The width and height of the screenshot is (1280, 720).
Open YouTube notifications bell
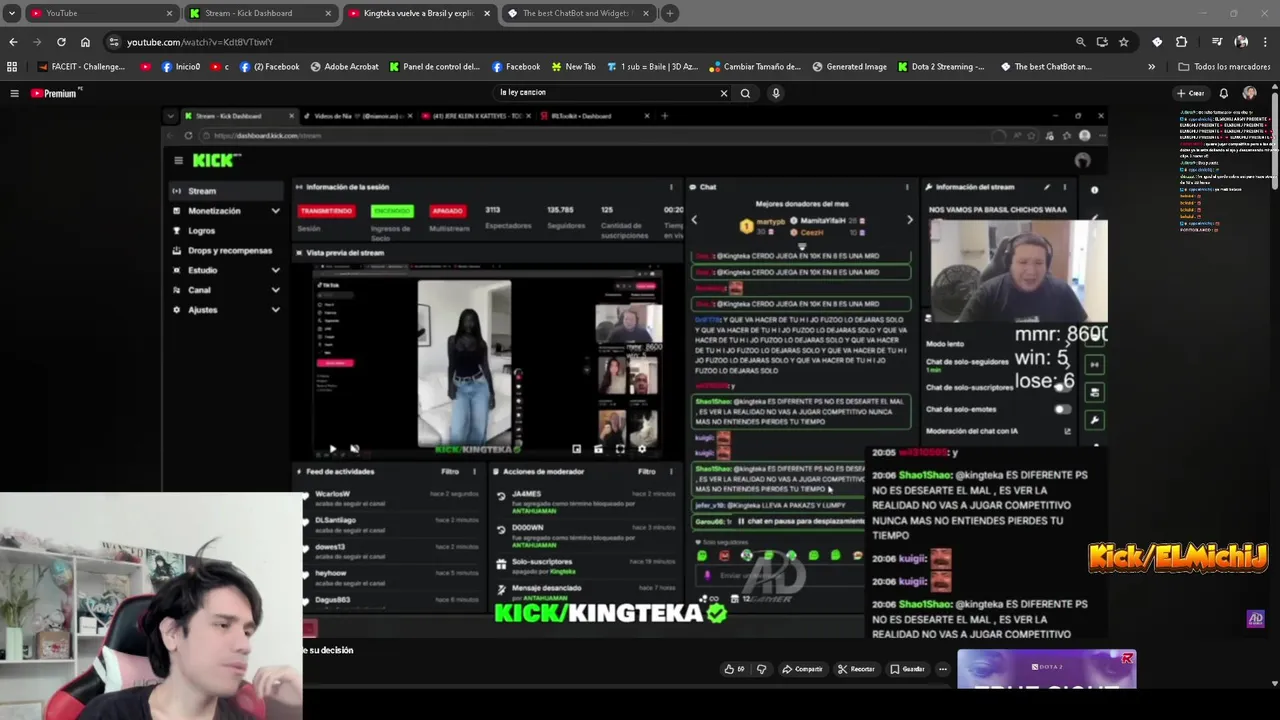(1223, 93)
